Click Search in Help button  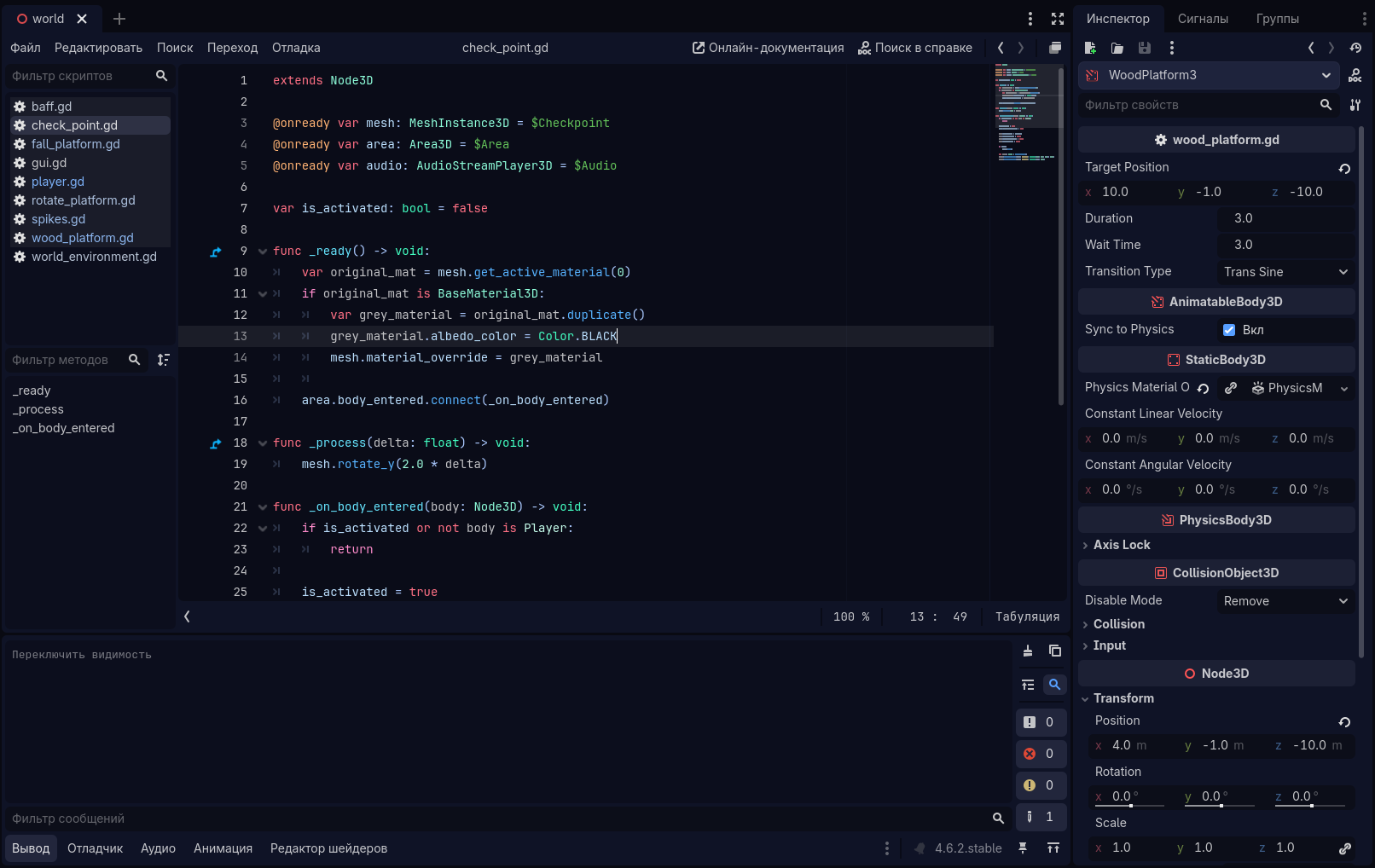click(x=914, y=48)
